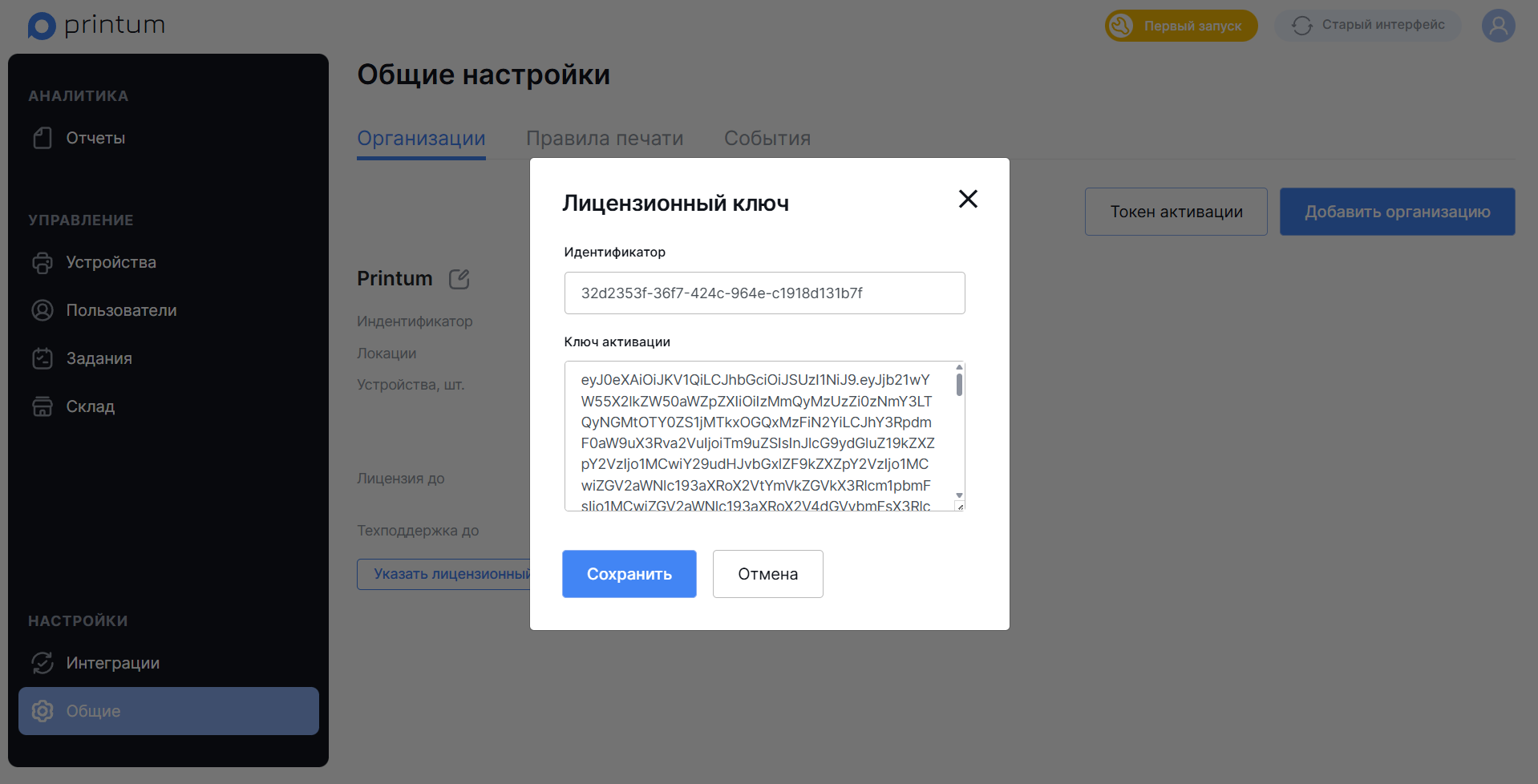This screenshot has width=1538, height=784.
Task: Click the printum wordmark text
Action: click(115, 26)
